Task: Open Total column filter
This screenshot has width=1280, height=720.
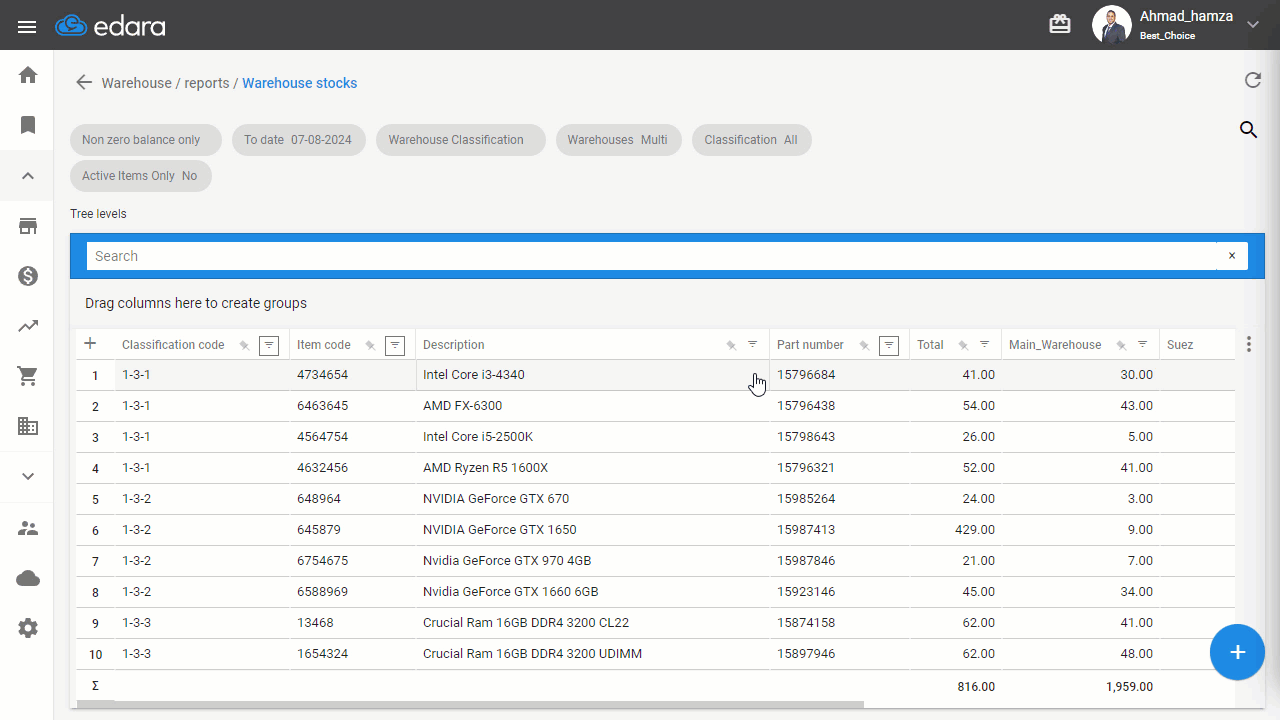Action: pos(985,344)
